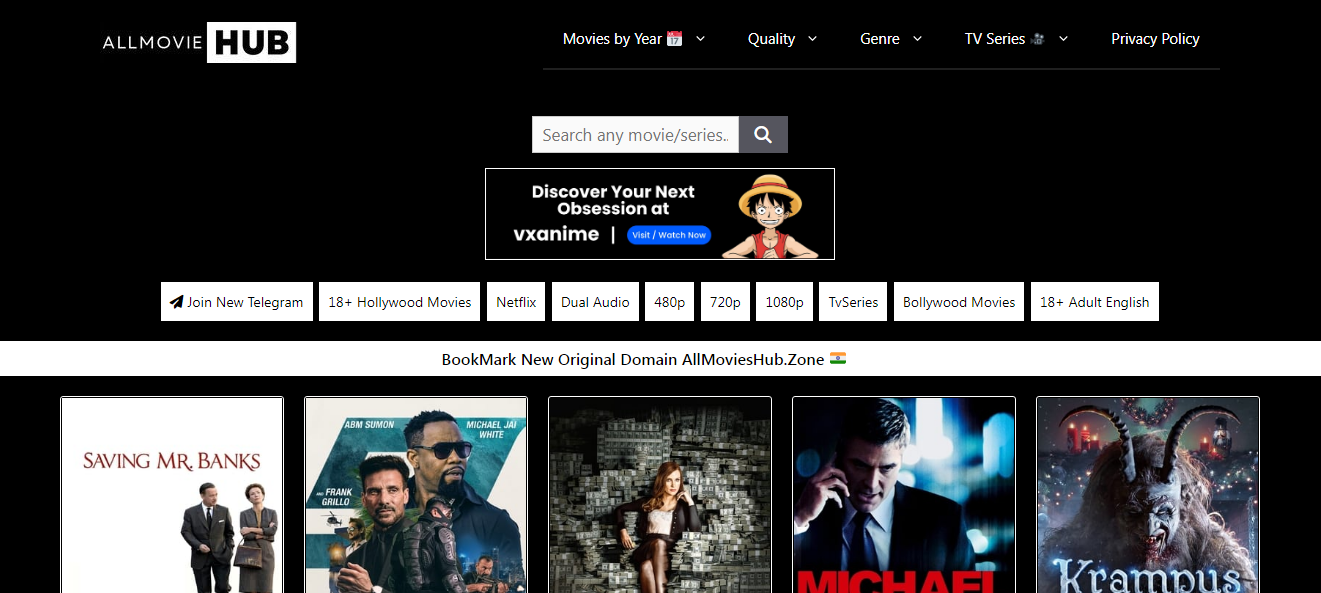Expand the TV Series dropdown arrow
The width and height of the screenshot is (1321, 593).
pyautogui.click(x=1063, y=39)
